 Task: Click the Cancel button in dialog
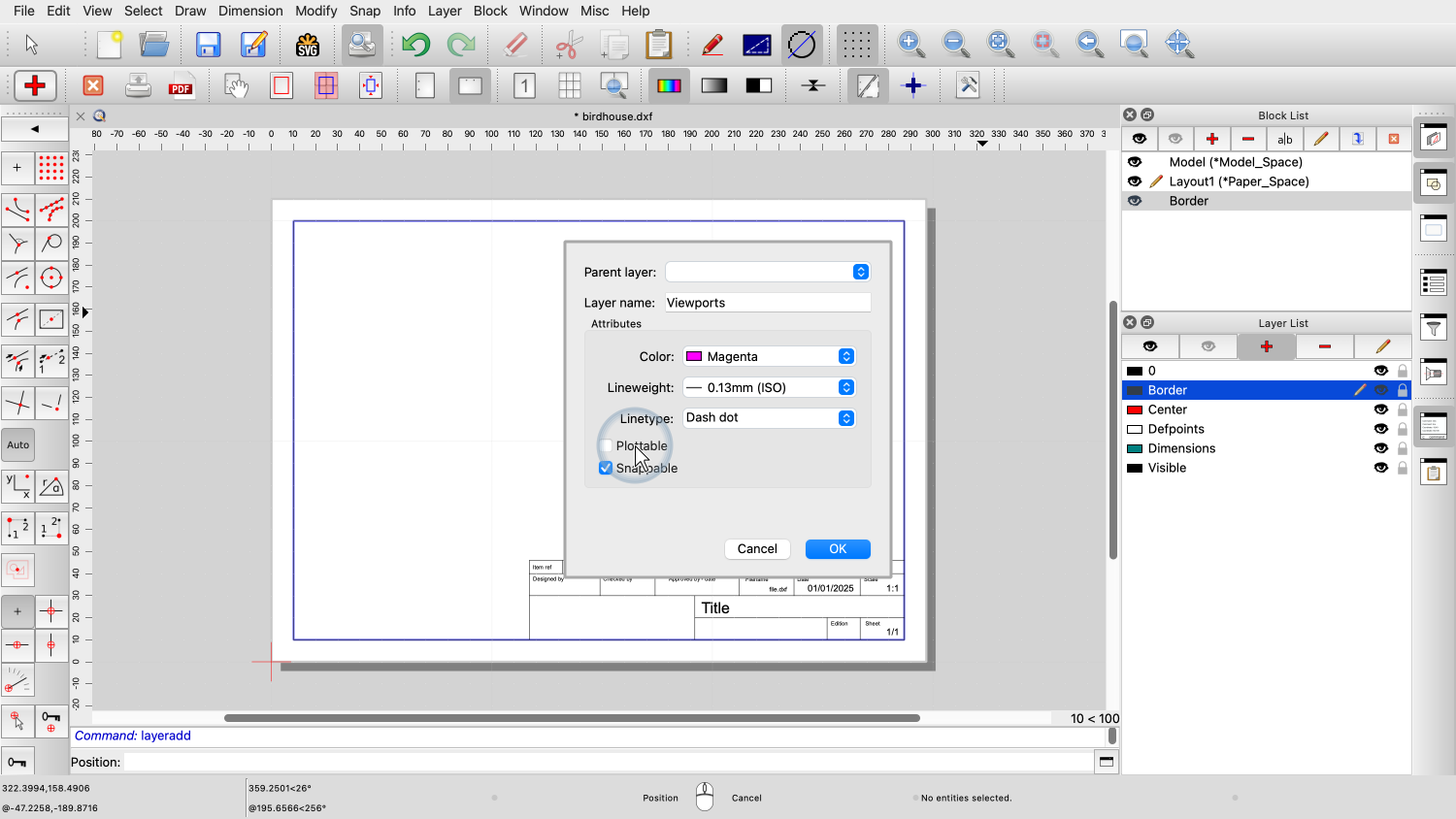(x=757, y=549)
